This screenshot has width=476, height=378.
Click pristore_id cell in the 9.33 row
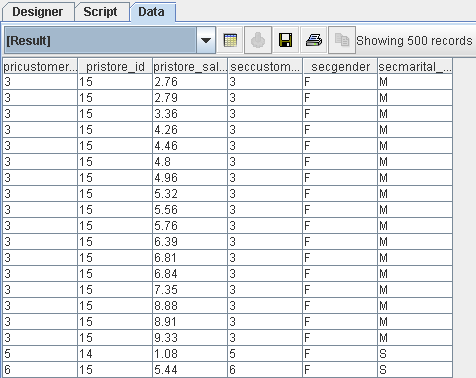[x=115, y=338]
